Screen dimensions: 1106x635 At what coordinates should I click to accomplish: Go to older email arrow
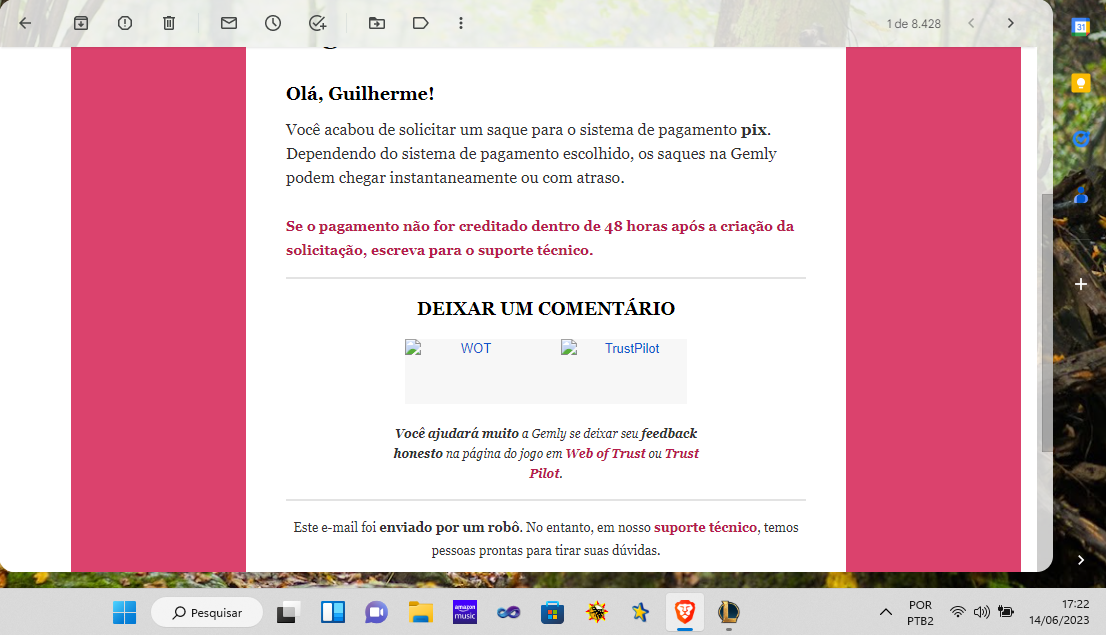click(x=1011, y=23)
